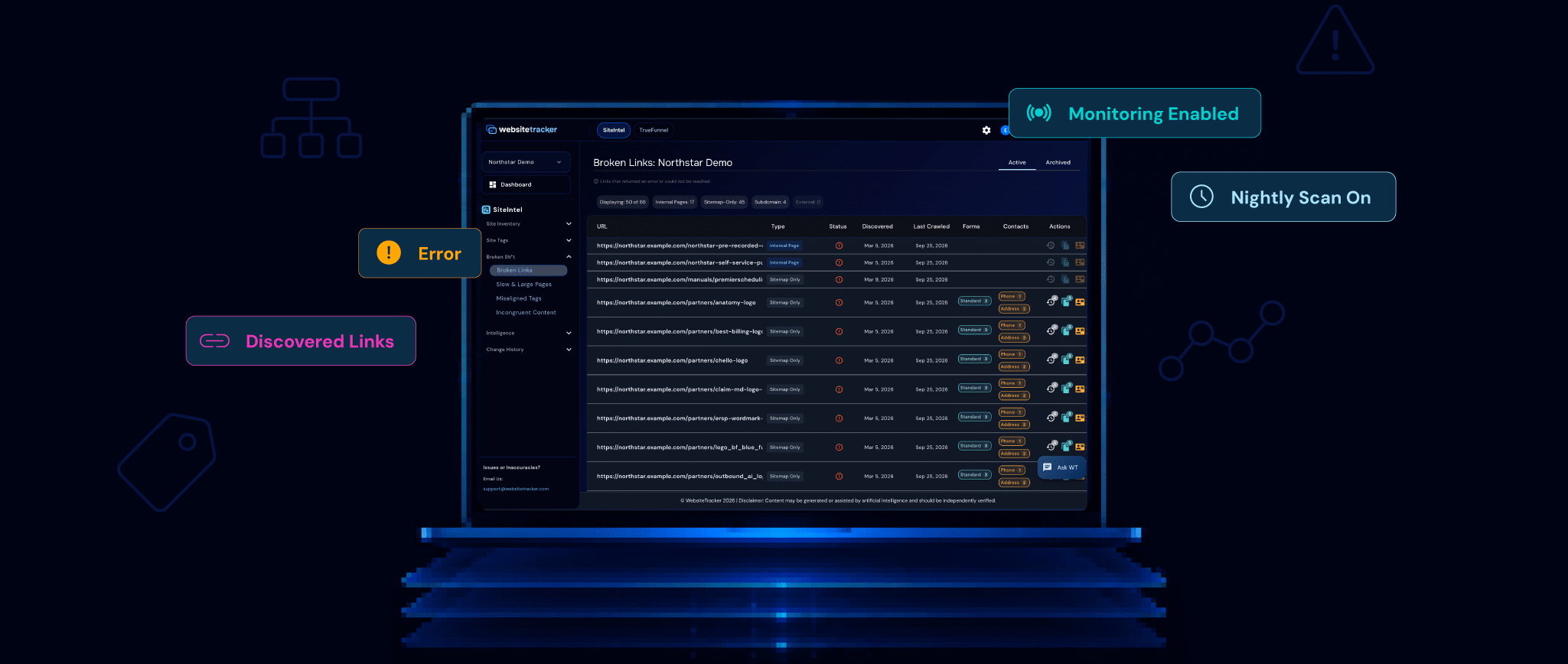
Task: Click the support@websitetracker.com email link
Action: click(x=516, y=489)
